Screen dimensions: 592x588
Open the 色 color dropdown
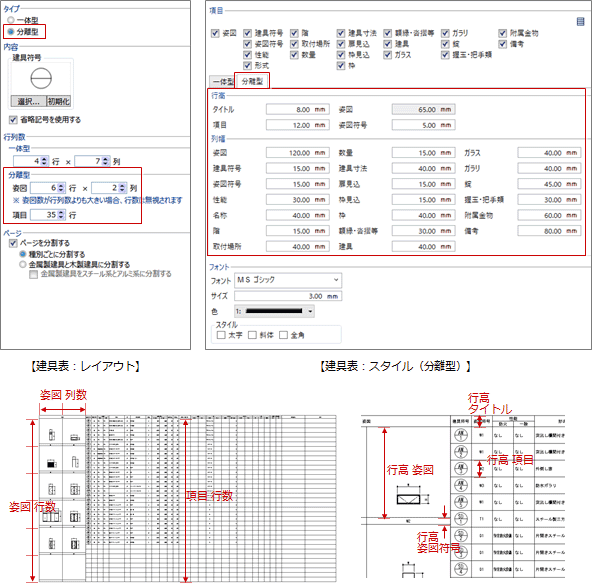[274, 311]
